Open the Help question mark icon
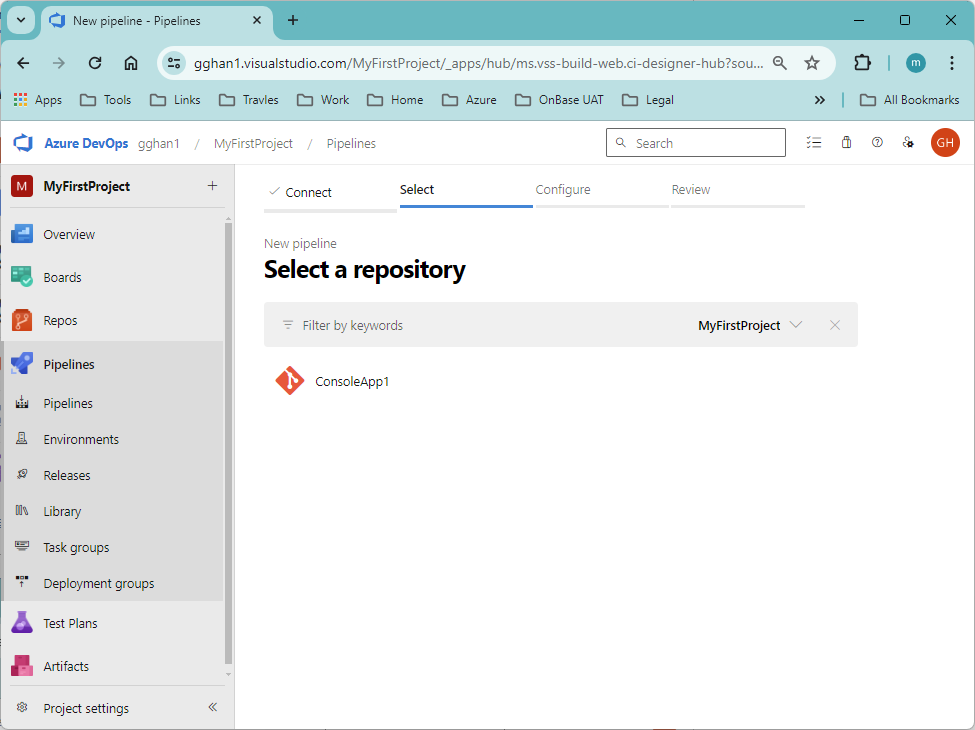 point(877,143)
